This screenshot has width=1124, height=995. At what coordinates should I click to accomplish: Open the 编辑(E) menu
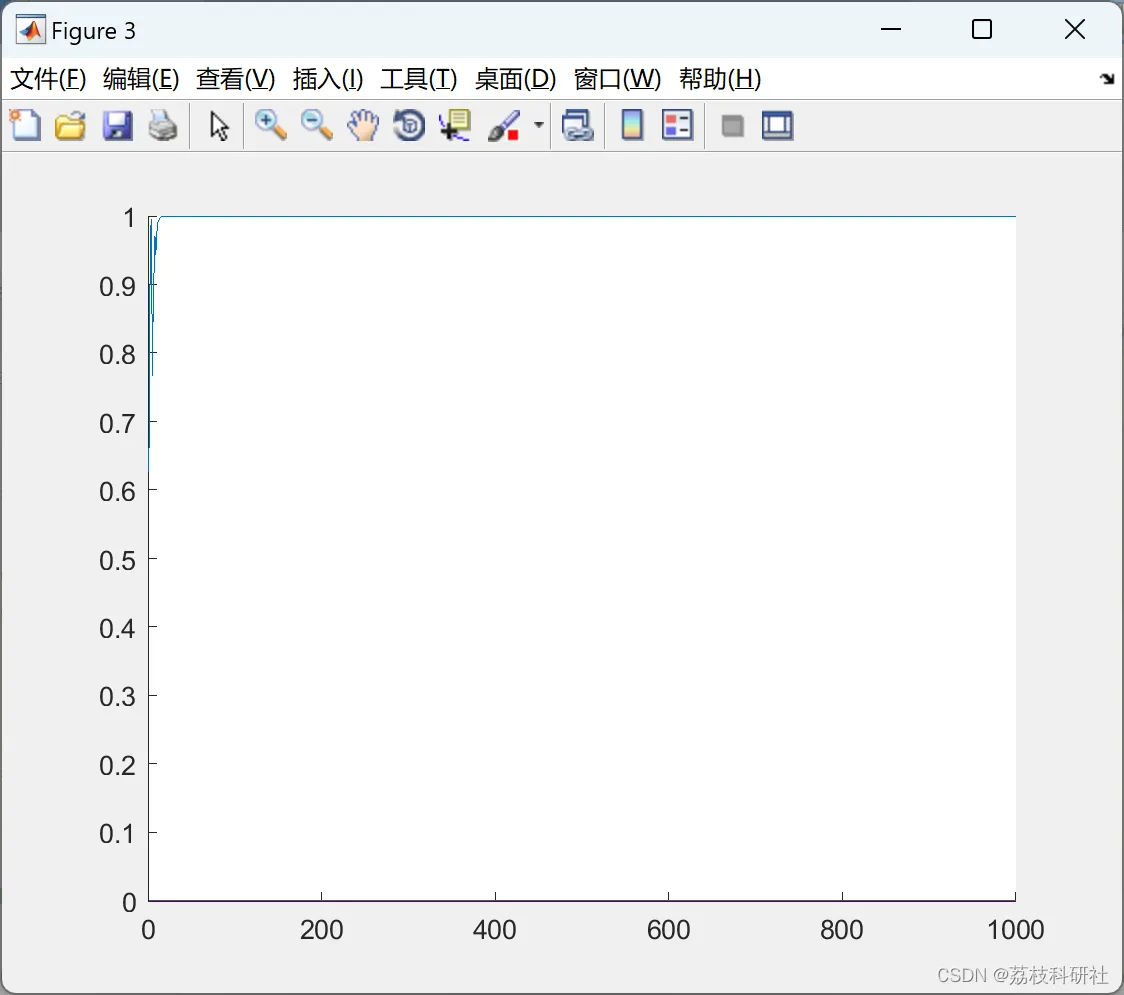(x=141, y=79)
